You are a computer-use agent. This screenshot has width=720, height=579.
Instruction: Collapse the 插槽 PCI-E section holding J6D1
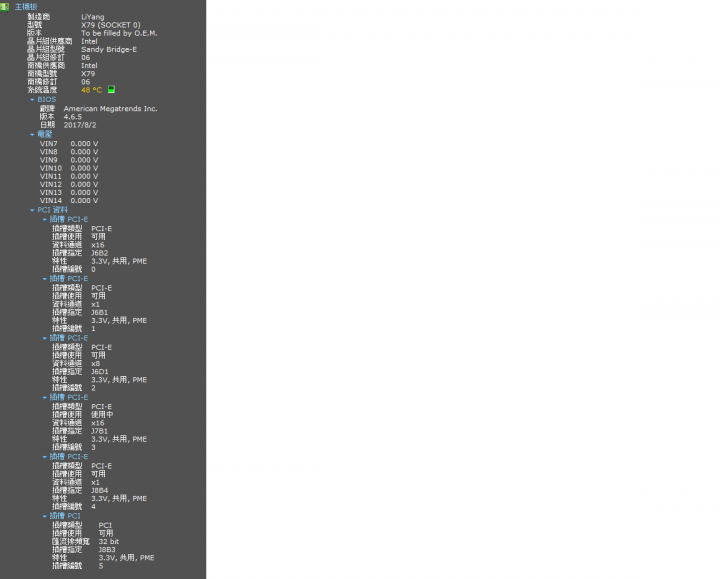pyautogui.click(x=45, y=338)
